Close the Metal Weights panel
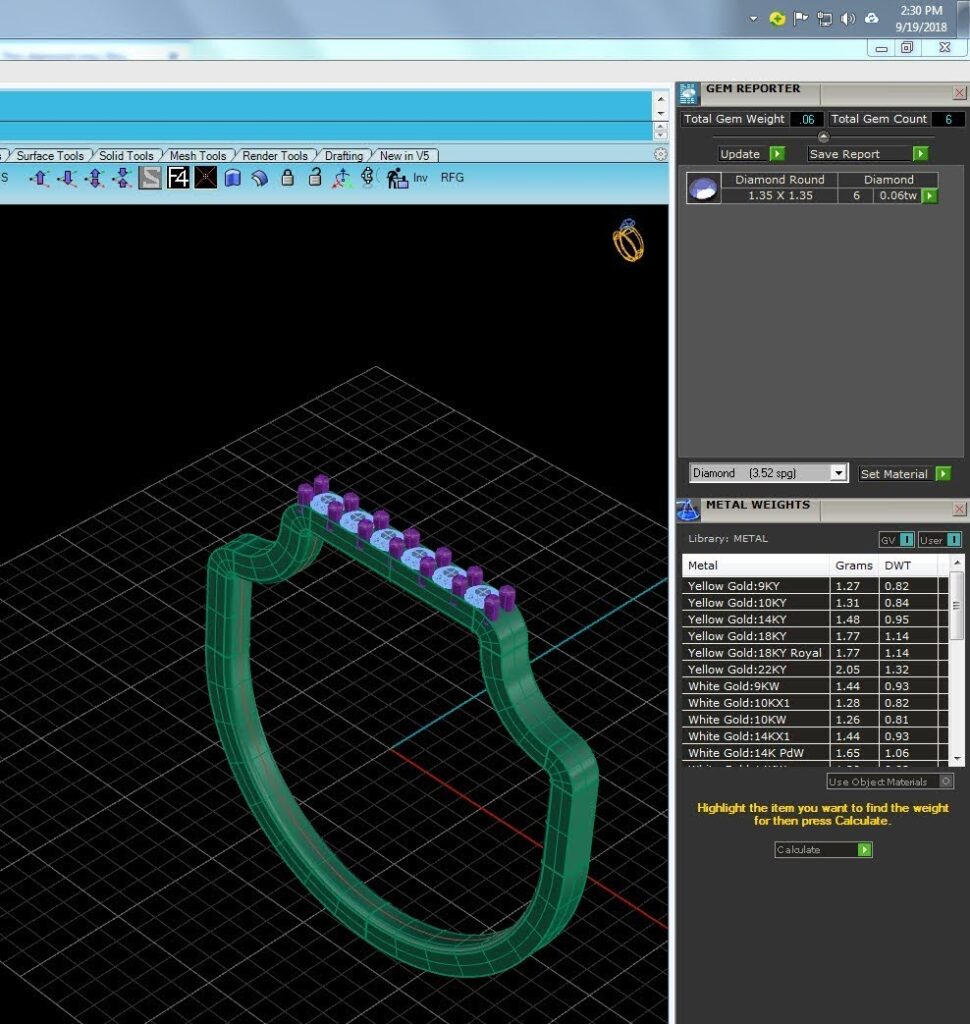Viewport: 970px width, 1024px height. 959,509
